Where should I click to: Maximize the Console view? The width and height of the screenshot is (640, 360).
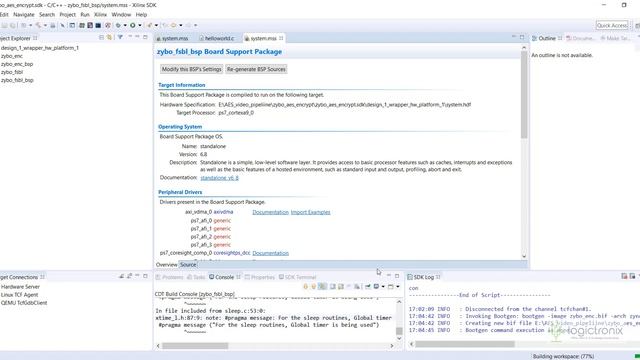pyautogui.click(x=397, y=276)
